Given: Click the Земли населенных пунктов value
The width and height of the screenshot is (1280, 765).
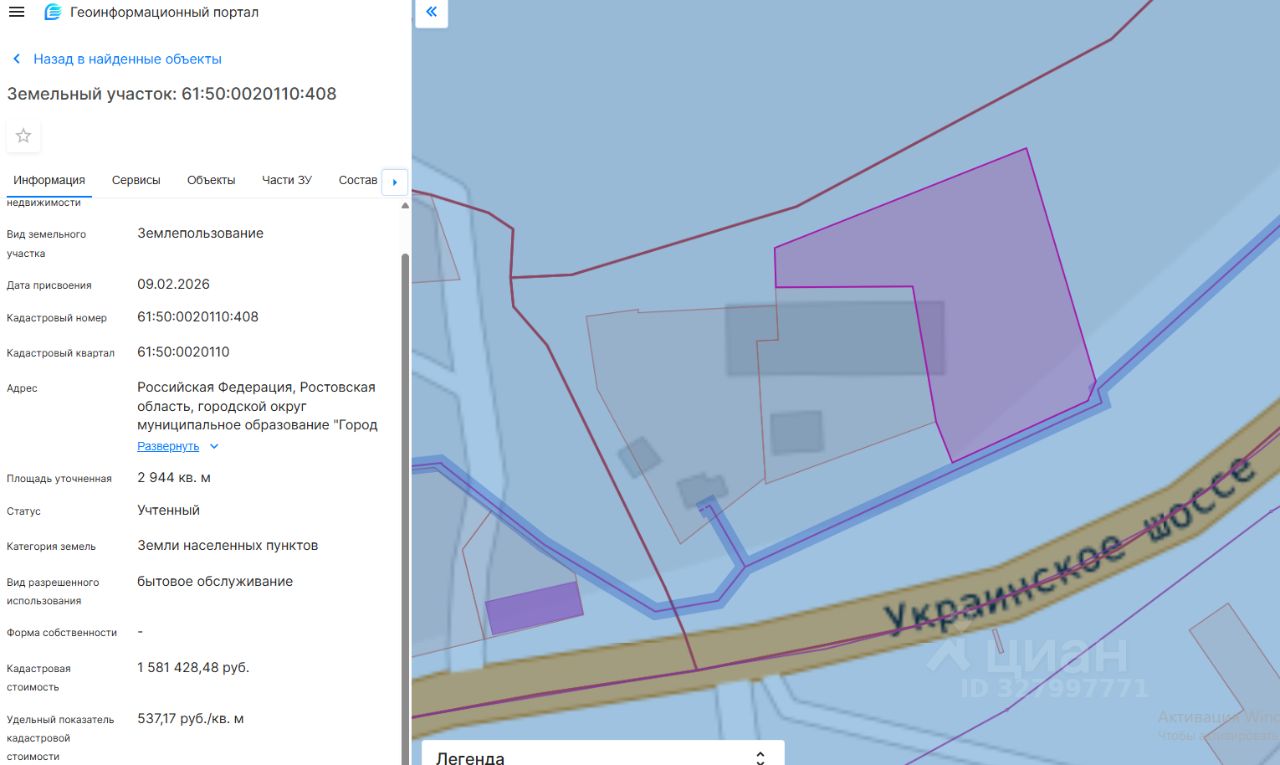Looking at the screenshot, I should 228,546.
